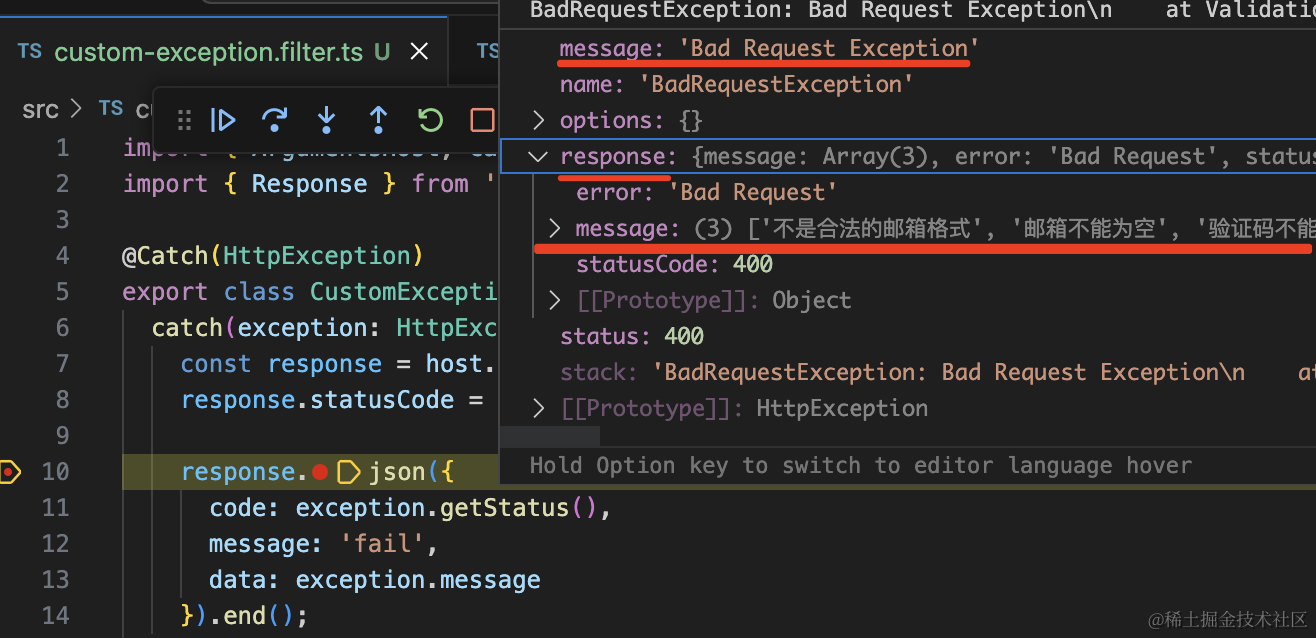The width and height of the screenshot is (1316, 638).
Task: Click the debug toolbar drag handle
Action: pyautogui.click(x=184, y=121)
